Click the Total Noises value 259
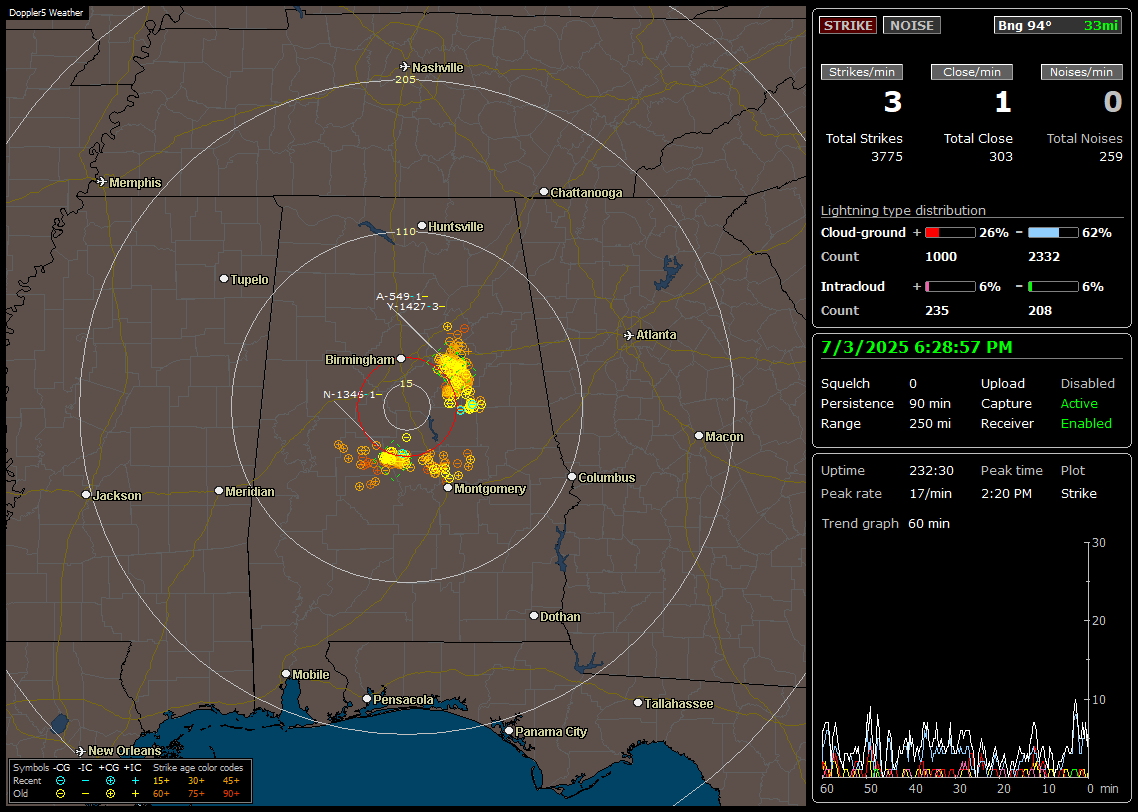1138x812 pixels. (x=1110, y=157)
